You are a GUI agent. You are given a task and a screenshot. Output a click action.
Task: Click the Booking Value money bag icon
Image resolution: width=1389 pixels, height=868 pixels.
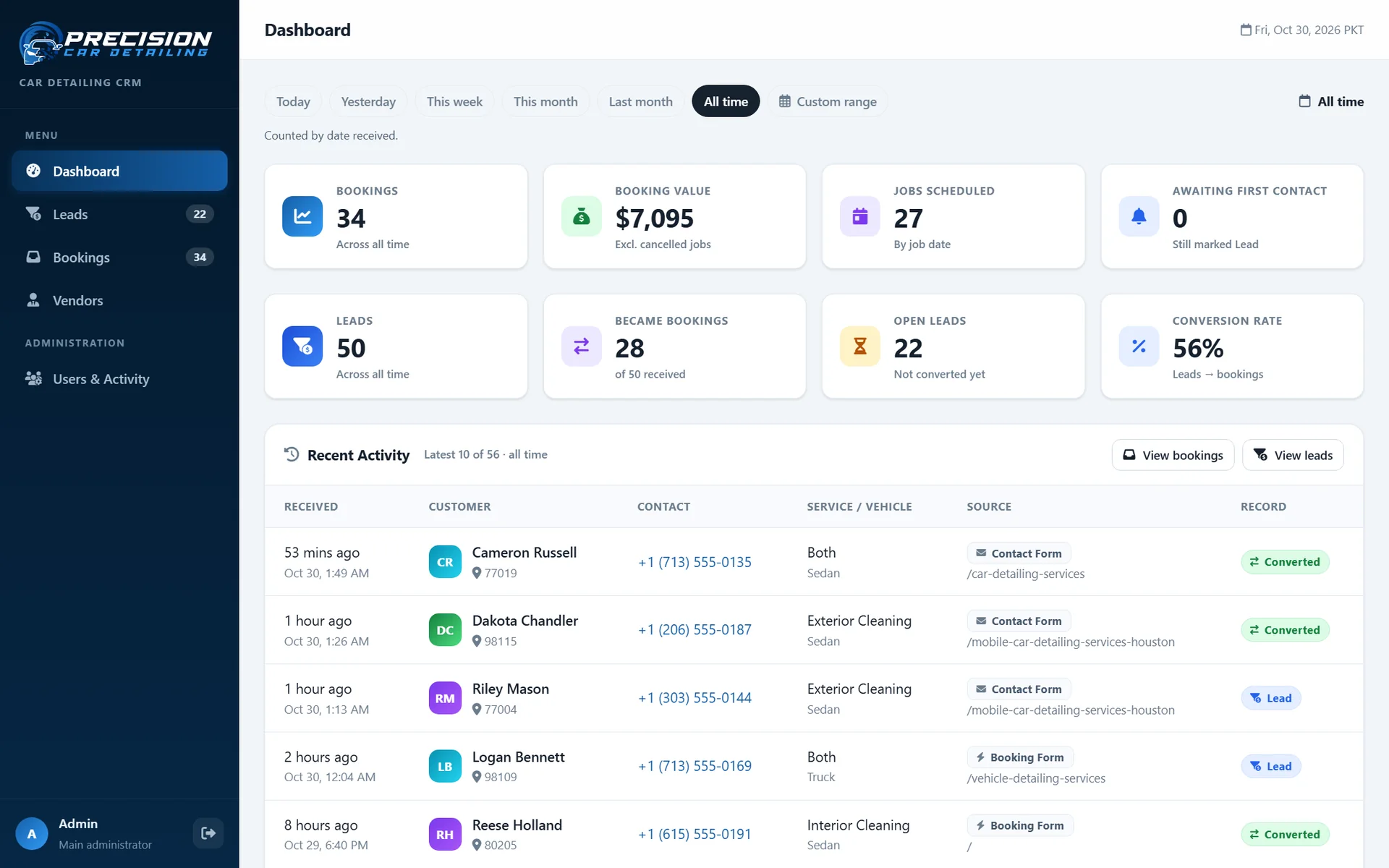pyautogui.click(x=581, y=216)
